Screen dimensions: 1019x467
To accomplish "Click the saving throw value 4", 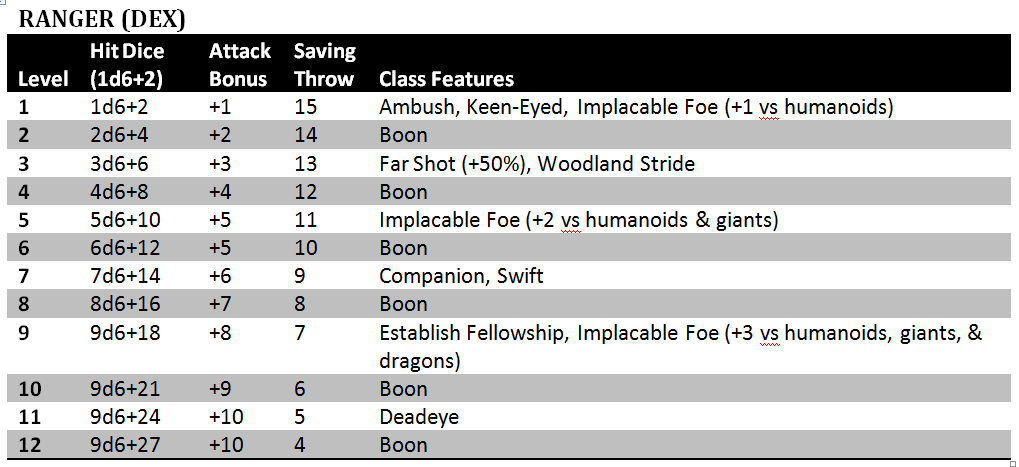I will click(301, 445).
